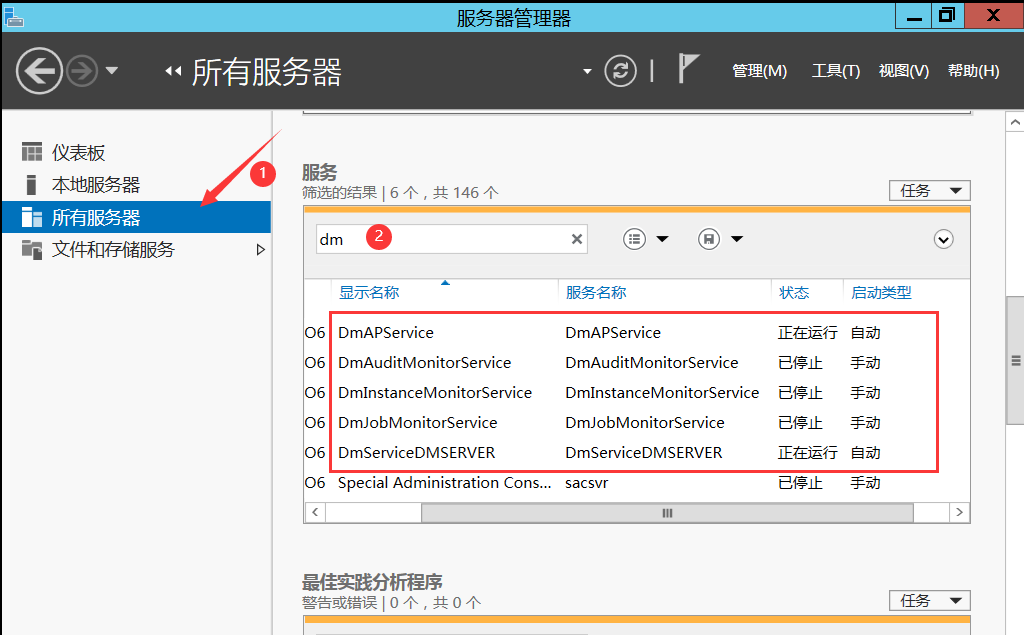Sort by 显示名称 column header
Viewport: 1024px width, 635px height.
pyautogui.click(x=369, y=293)
